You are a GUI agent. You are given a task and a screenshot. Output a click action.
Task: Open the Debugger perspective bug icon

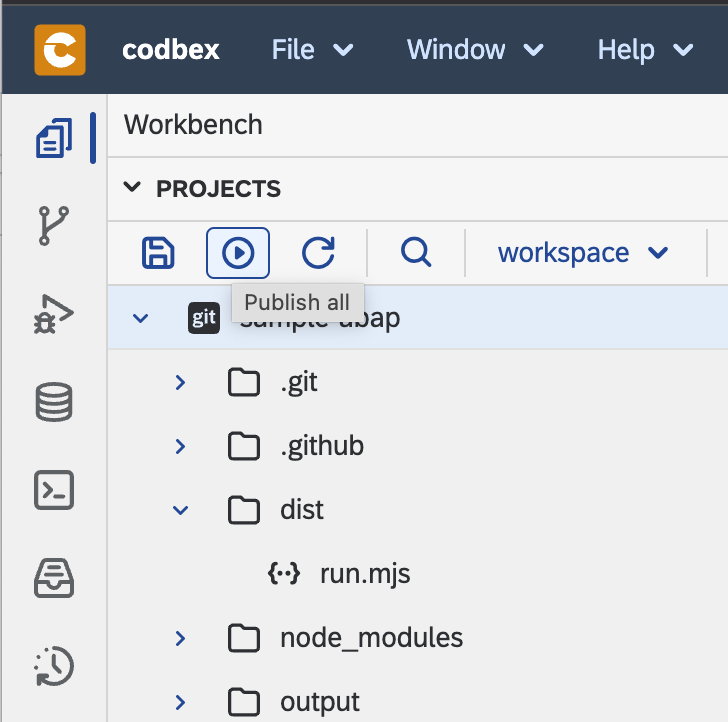coord(54,314)
